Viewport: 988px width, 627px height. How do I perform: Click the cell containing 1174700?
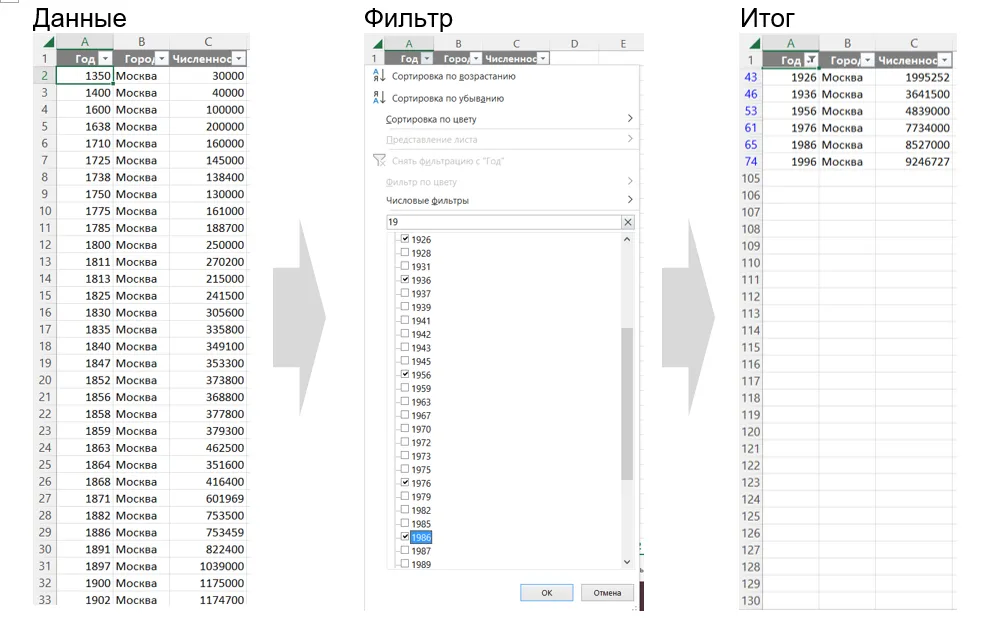(208, 600)
